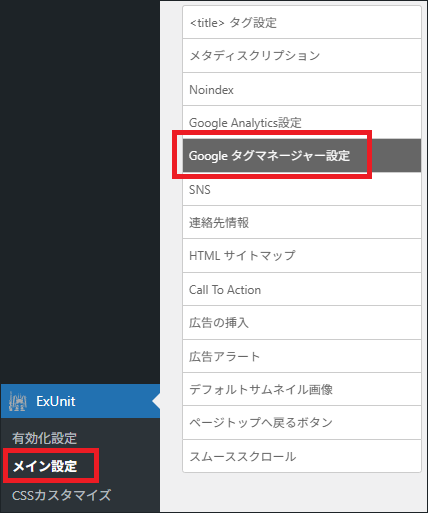Go to 広告アラート section

(x=302, y=356)
